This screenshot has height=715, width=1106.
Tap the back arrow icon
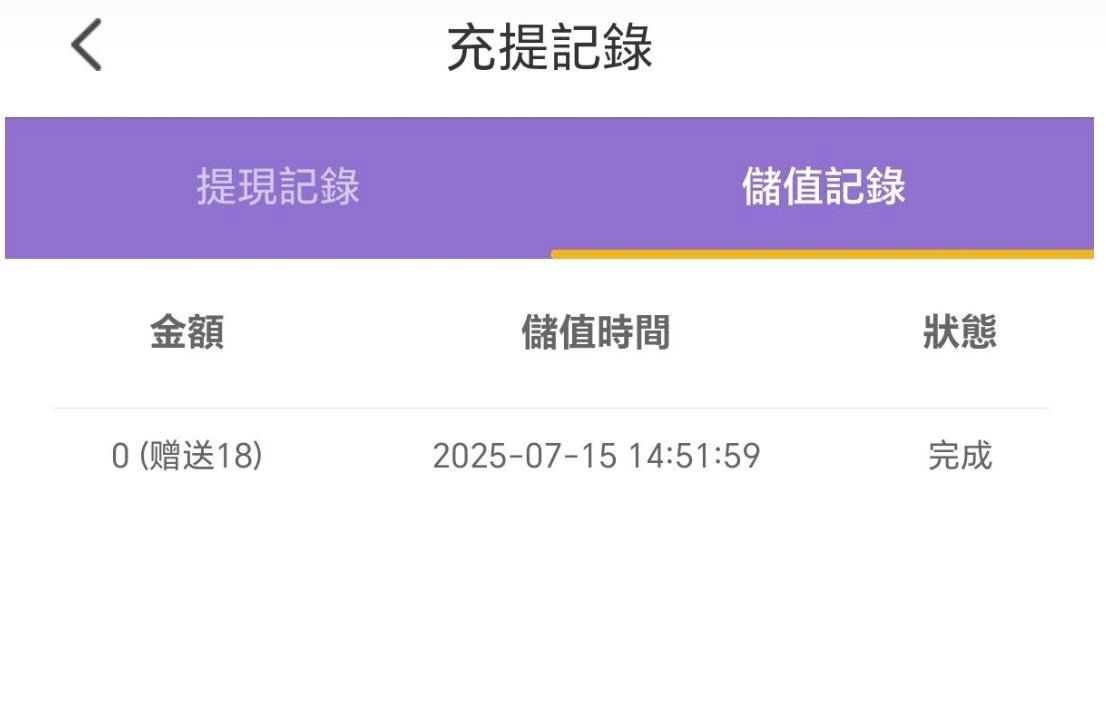pos(87,47)
